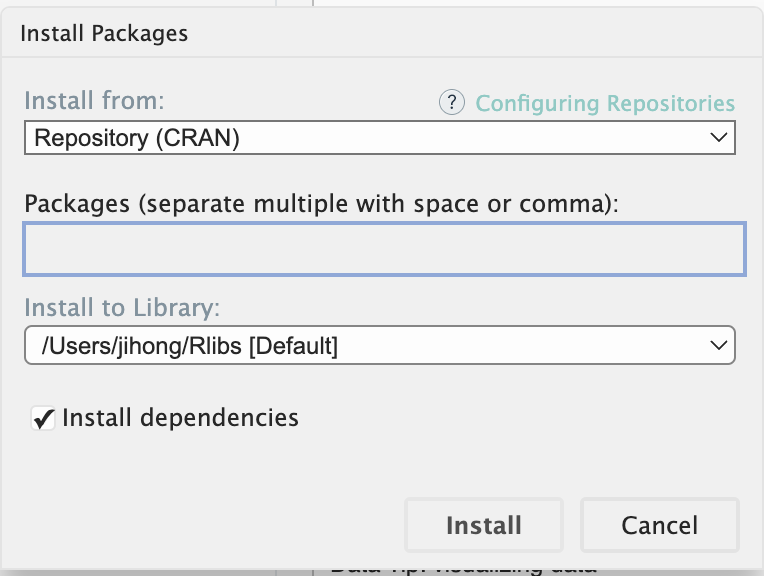Open the Configuring Repositories link
This screenshot has width=764, height=576.
(605, 103)
